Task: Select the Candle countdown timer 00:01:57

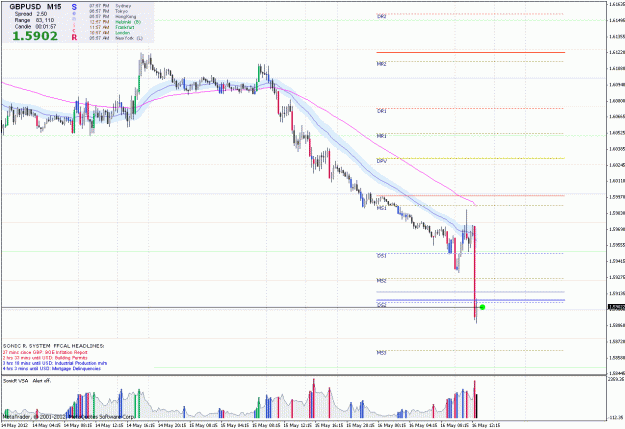Action: click(x=35, y=27)
